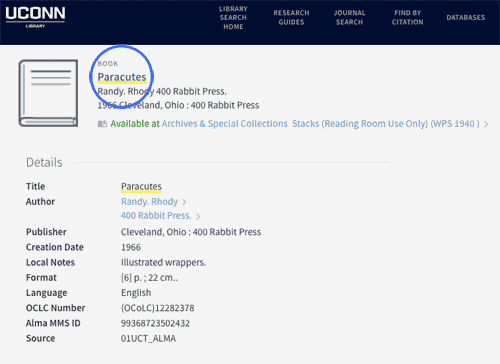500x364 pixels.
Task: Expand availability details chevron after WPS 1940
Action: point(486,124)
